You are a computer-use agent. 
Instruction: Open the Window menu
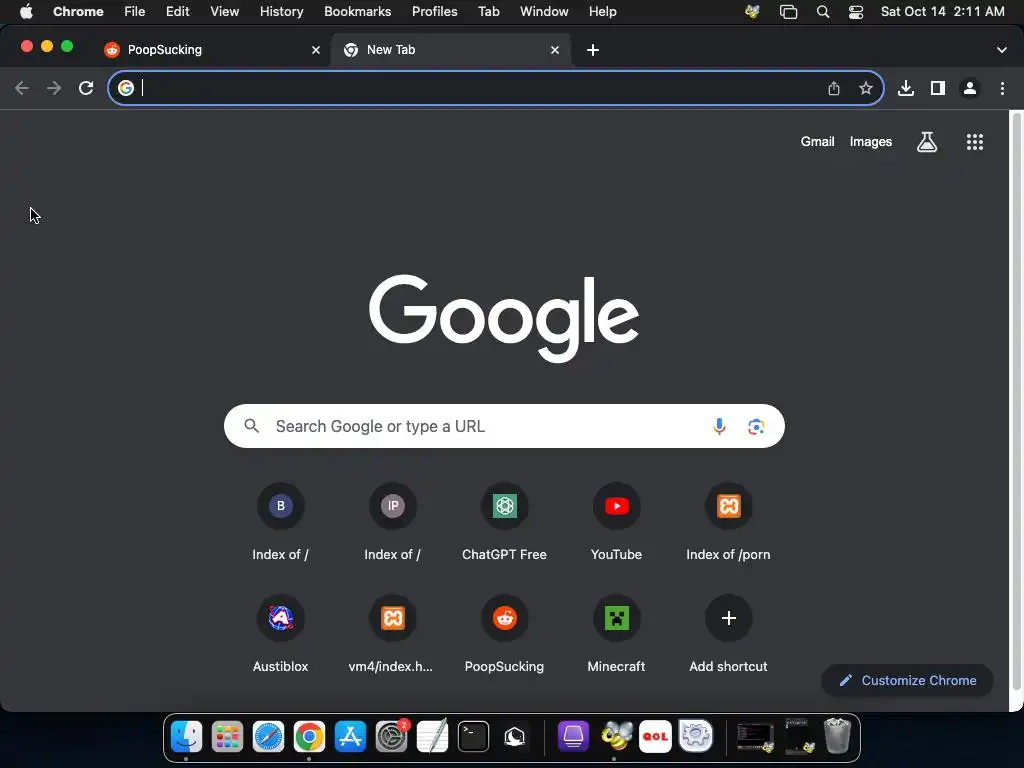pyautogui.click(x=544, y=12)
